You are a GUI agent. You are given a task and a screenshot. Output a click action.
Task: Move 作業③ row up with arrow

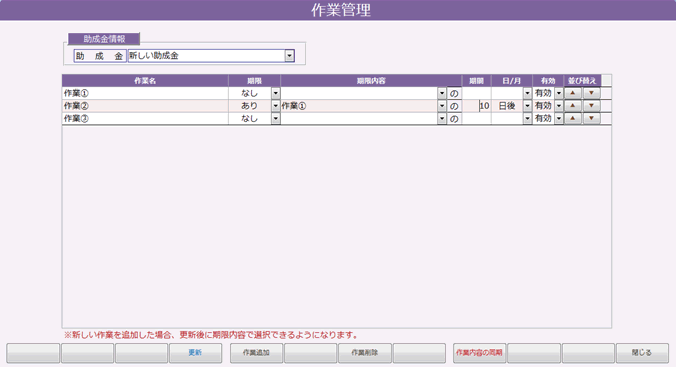[x=573, y=118]
